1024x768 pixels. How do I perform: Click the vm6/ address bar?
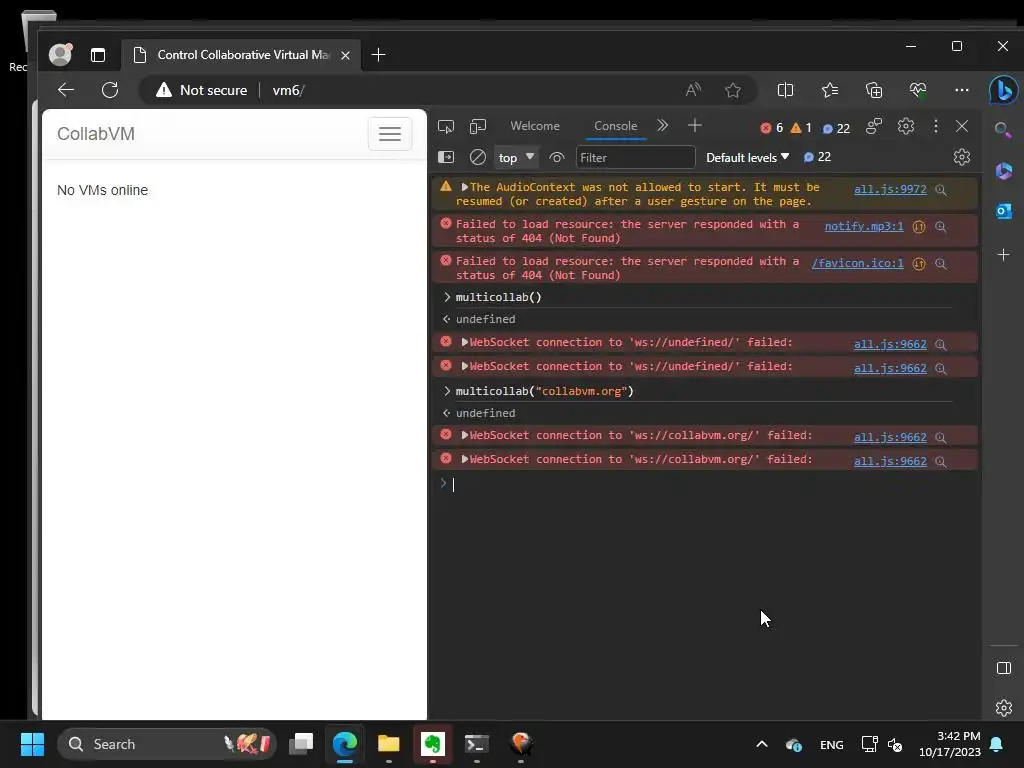pos(288,90)
